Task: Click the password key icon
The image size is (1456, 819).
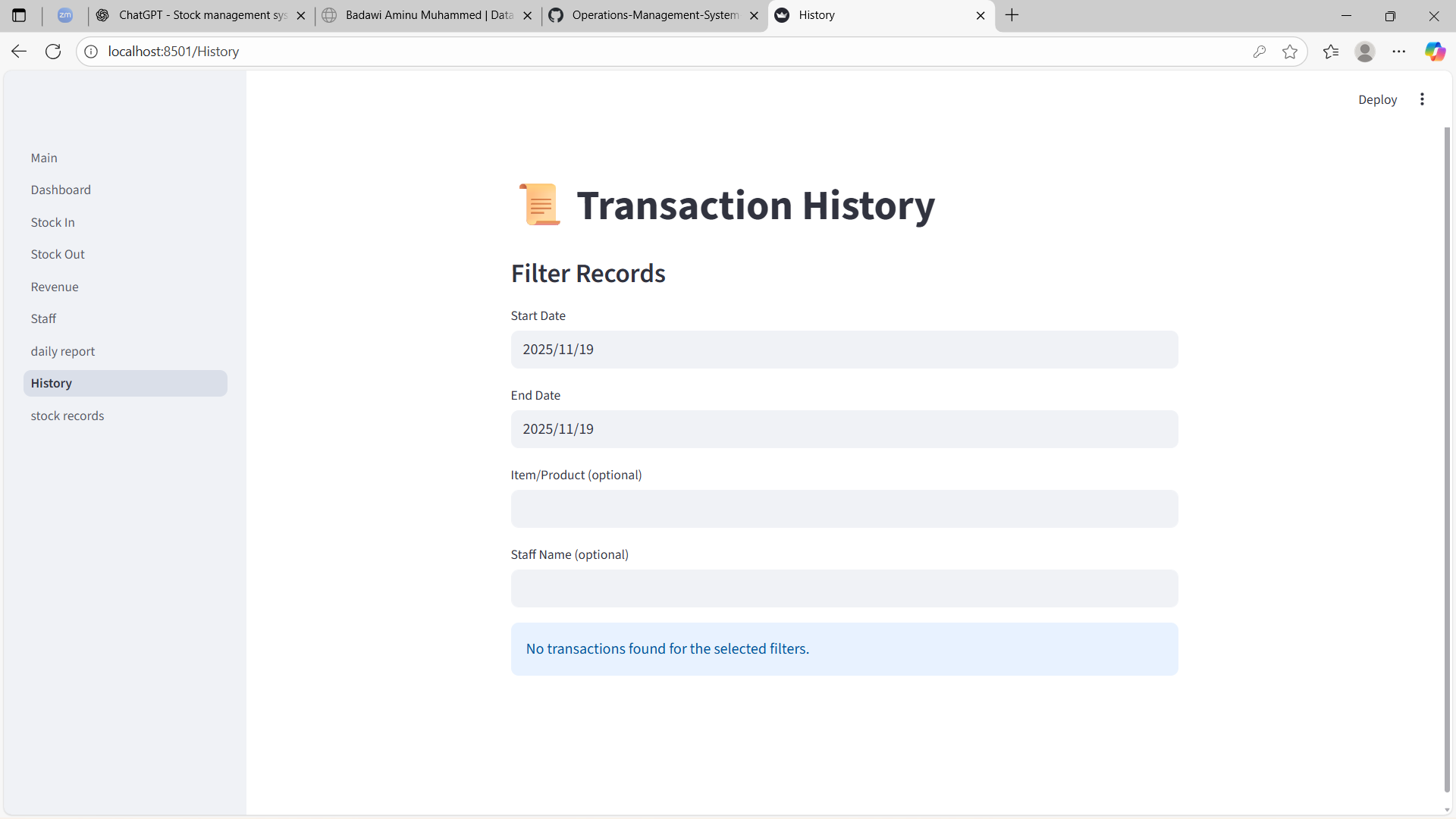Action: 1259,52
